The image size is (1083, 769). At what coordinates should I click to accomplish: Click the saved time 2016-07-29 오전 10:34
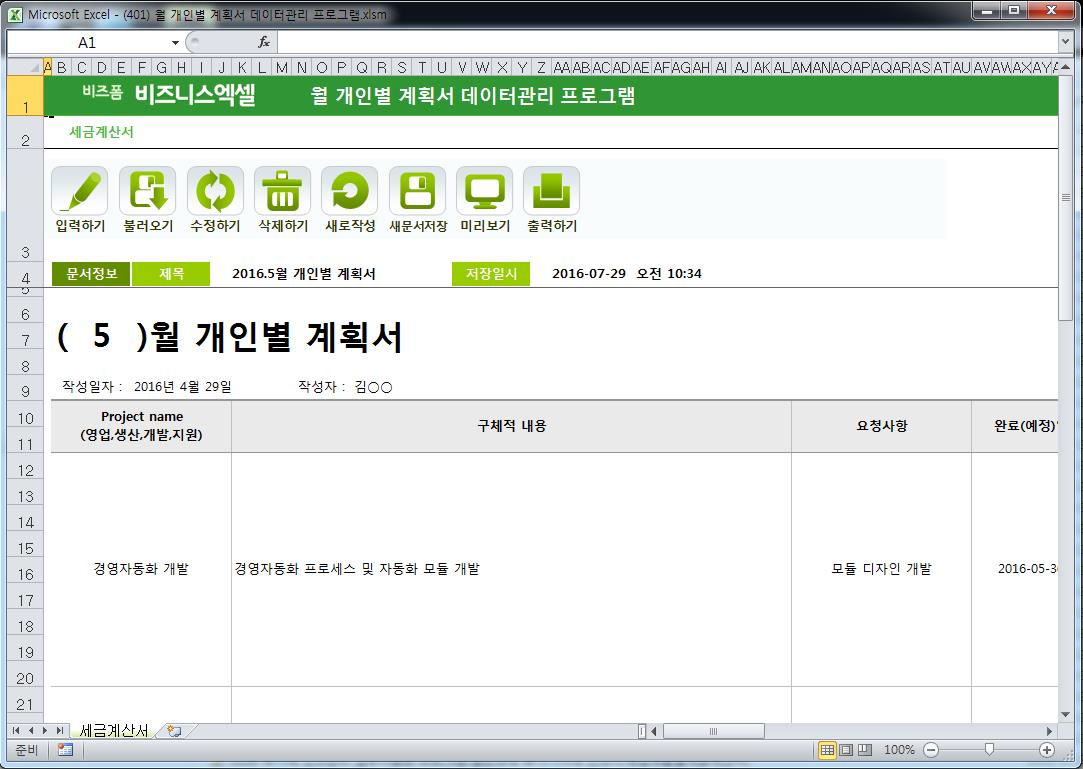point(626,274)
